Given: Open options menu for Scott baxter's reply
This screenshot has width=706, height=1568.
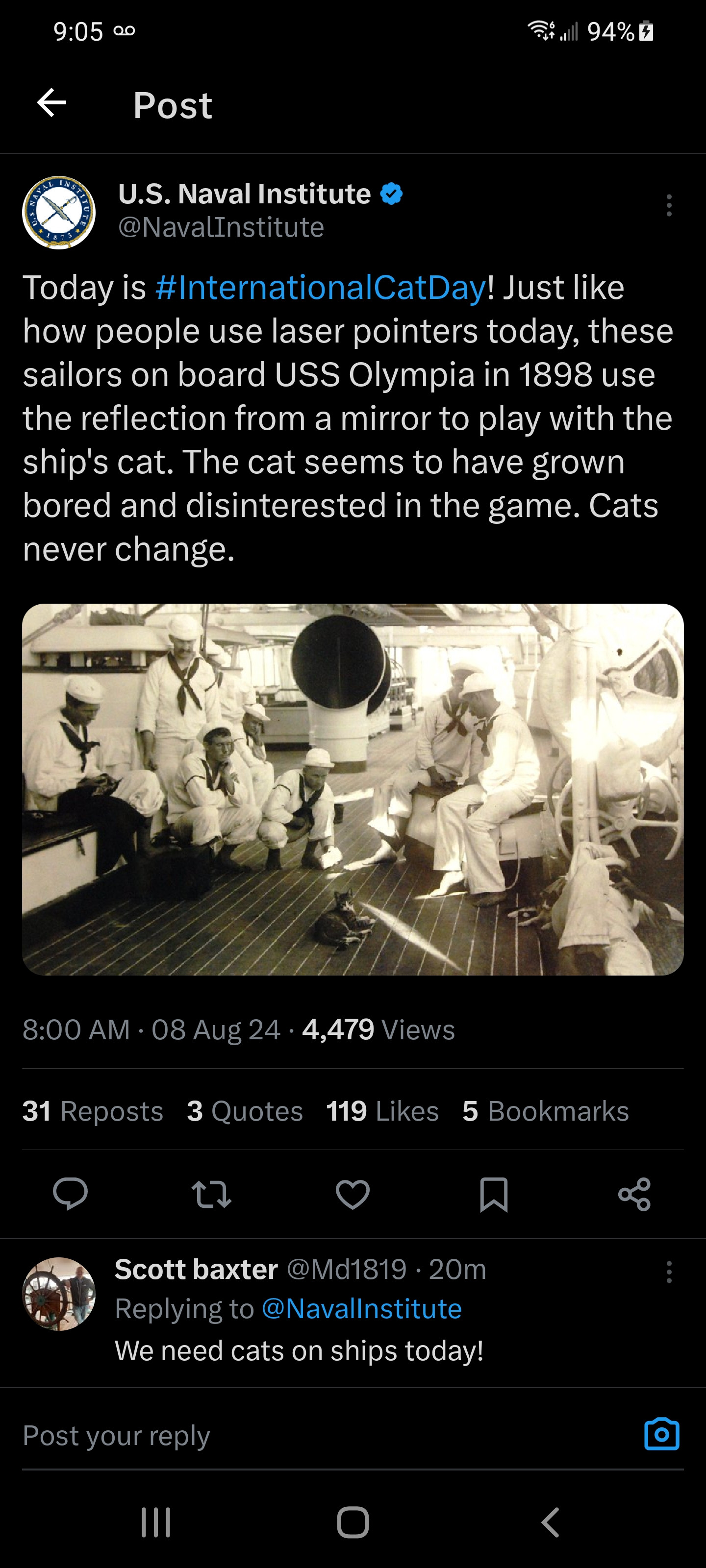Looking at the screenshot, I should tap(669, 1272).
